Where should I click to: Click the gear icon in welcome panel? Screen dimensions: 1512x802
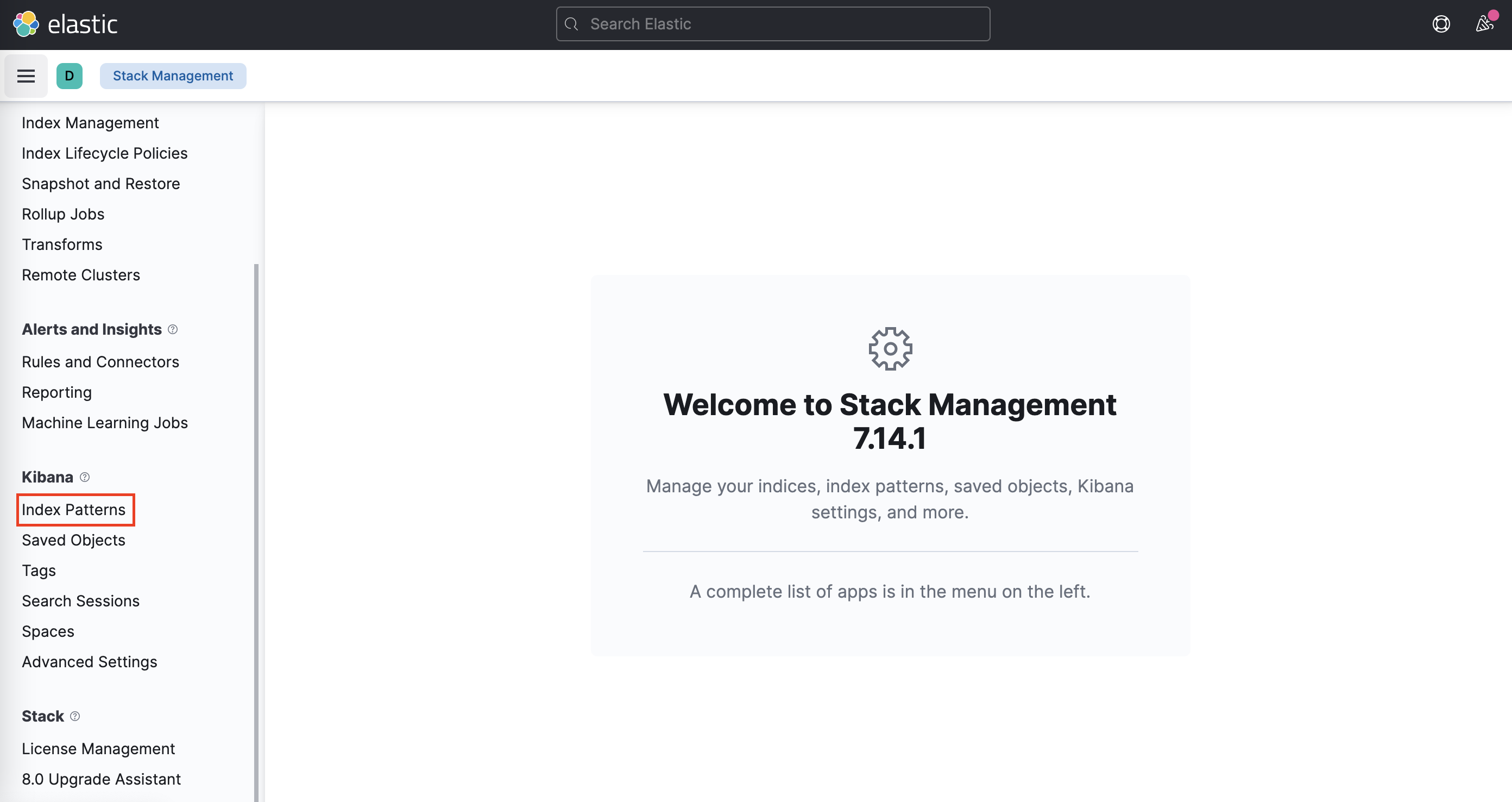890,349
